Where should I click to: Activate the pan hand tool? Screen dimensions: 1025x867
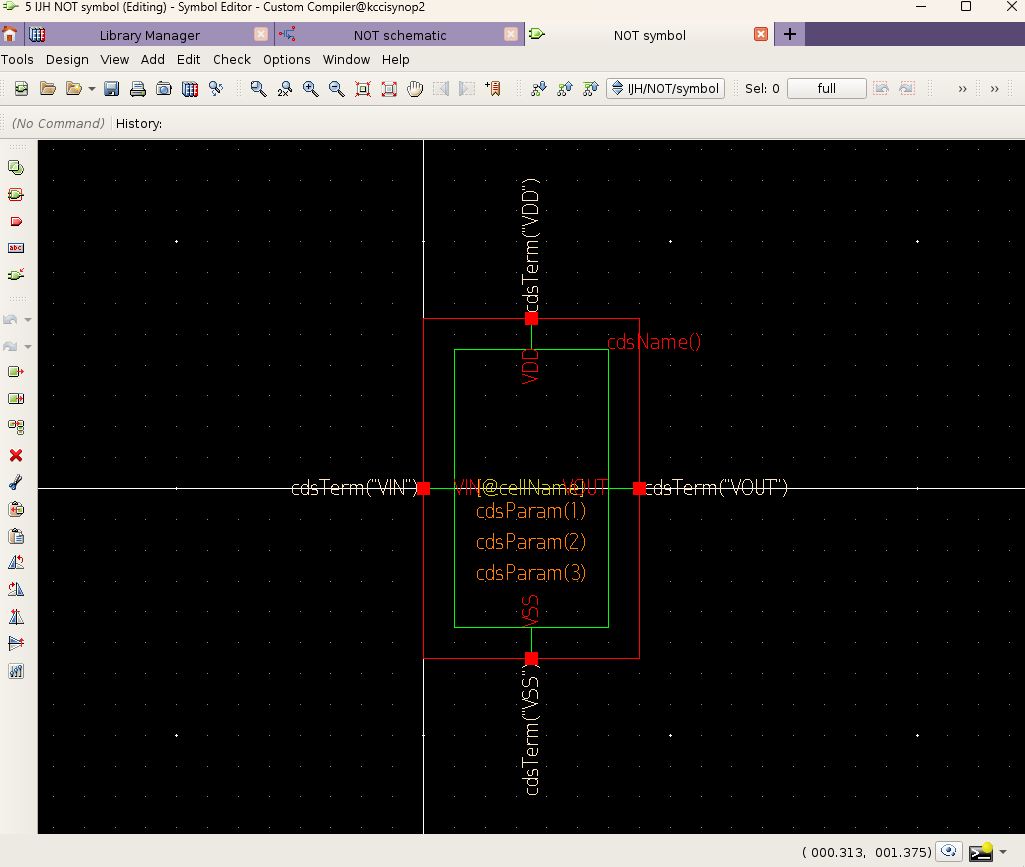pyautogui.click(x=415, y=89)
